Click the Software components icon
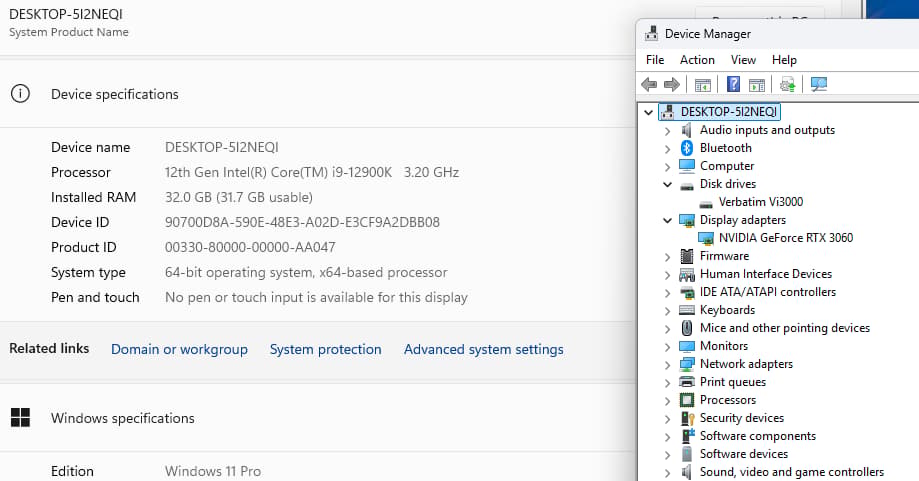 tap(687, 436)
